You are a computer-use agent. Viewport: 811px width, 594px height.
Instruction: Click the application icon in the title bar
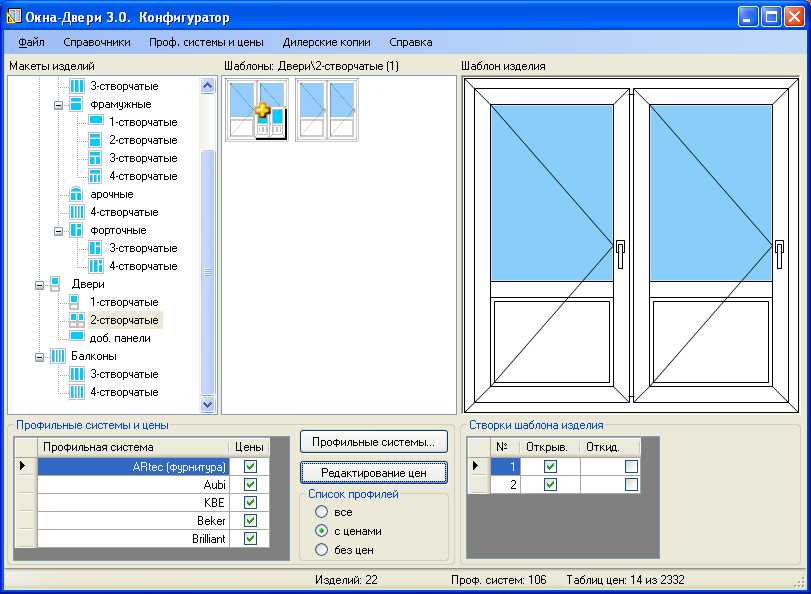pos(14,17)
